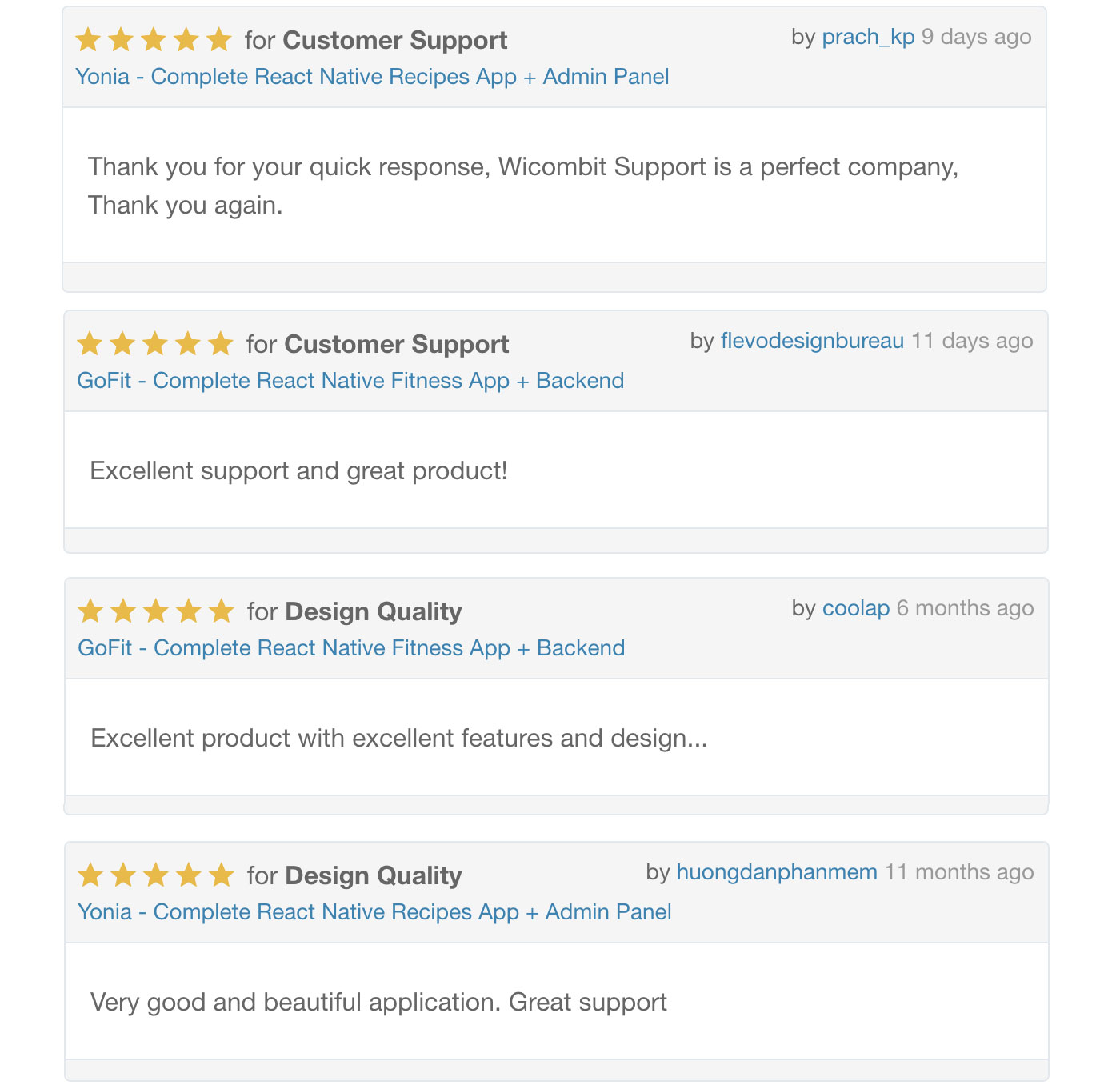Open the prach_kp user profile link

[x=868, y=37]
